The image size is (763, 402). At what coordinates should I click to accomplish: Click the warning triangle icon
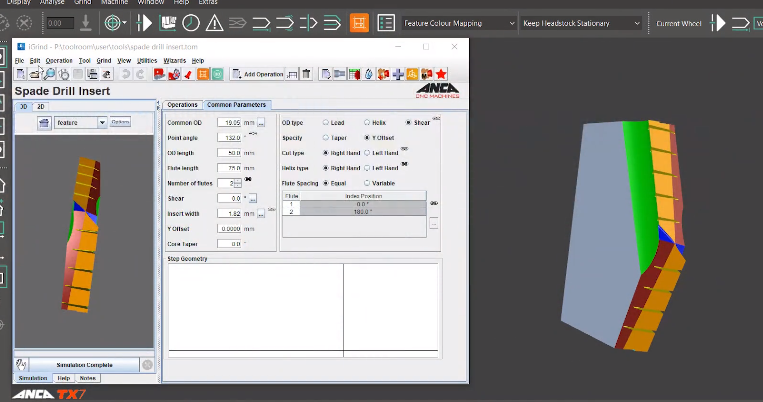[214, 23]
